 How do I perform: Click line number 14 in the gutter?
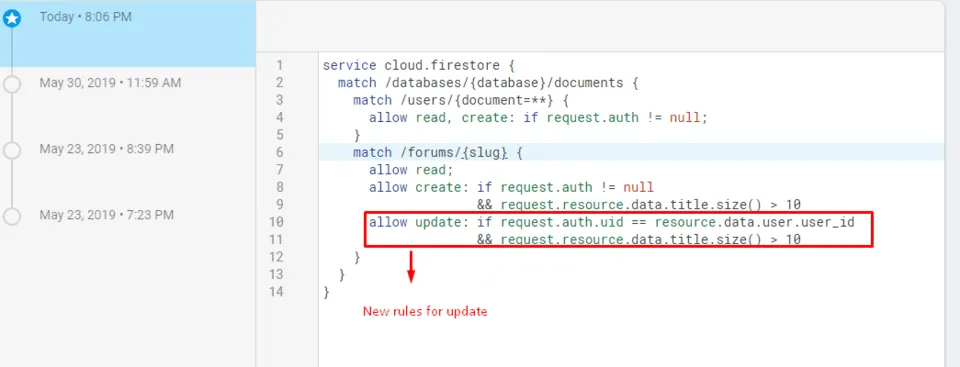(x=276, y=292)
